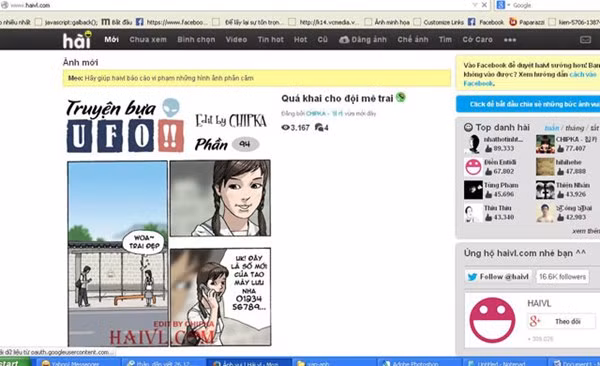Open the address bar history dropdown

coord(474,5)
